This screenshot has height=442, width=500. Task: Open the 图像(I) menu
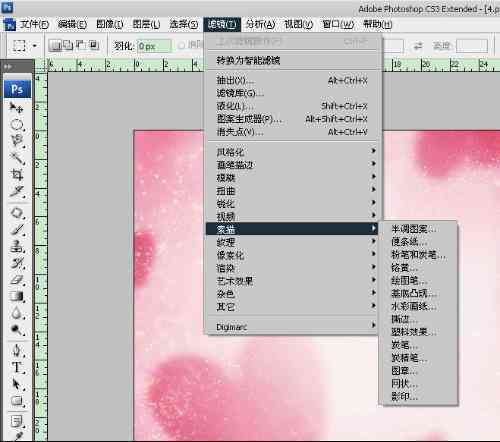point(109,24)
